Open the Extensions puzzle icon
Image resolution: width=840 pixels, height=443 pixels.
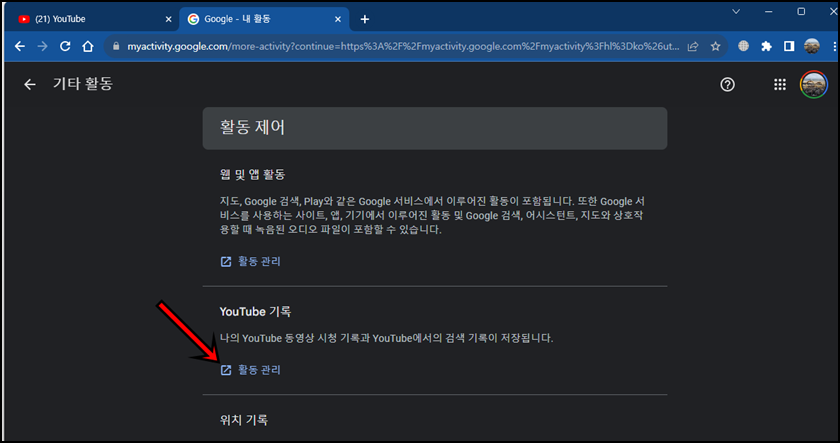click(x=766, y=47)
